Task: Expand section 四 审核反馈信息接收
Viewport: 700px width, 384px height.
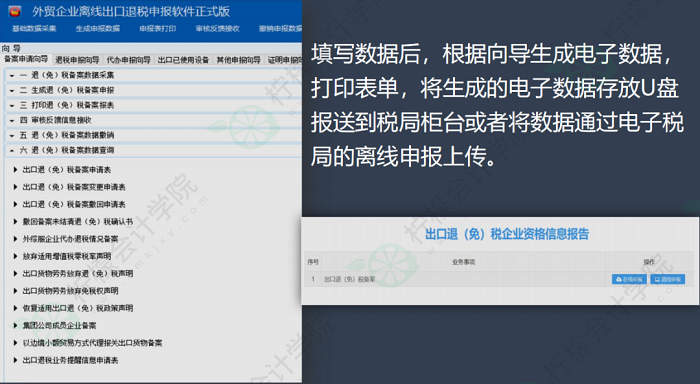Action: (x=153, y=120)
